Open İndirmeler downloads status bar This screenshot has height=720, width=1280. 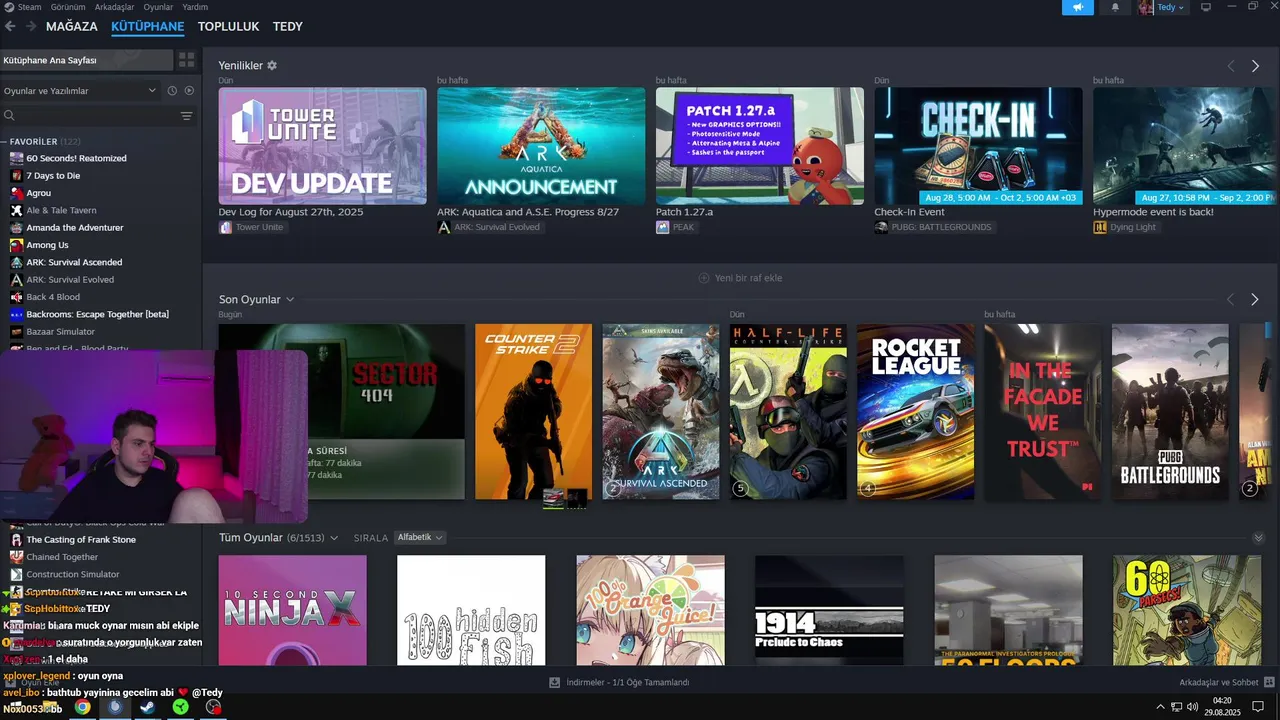(619, 682)
